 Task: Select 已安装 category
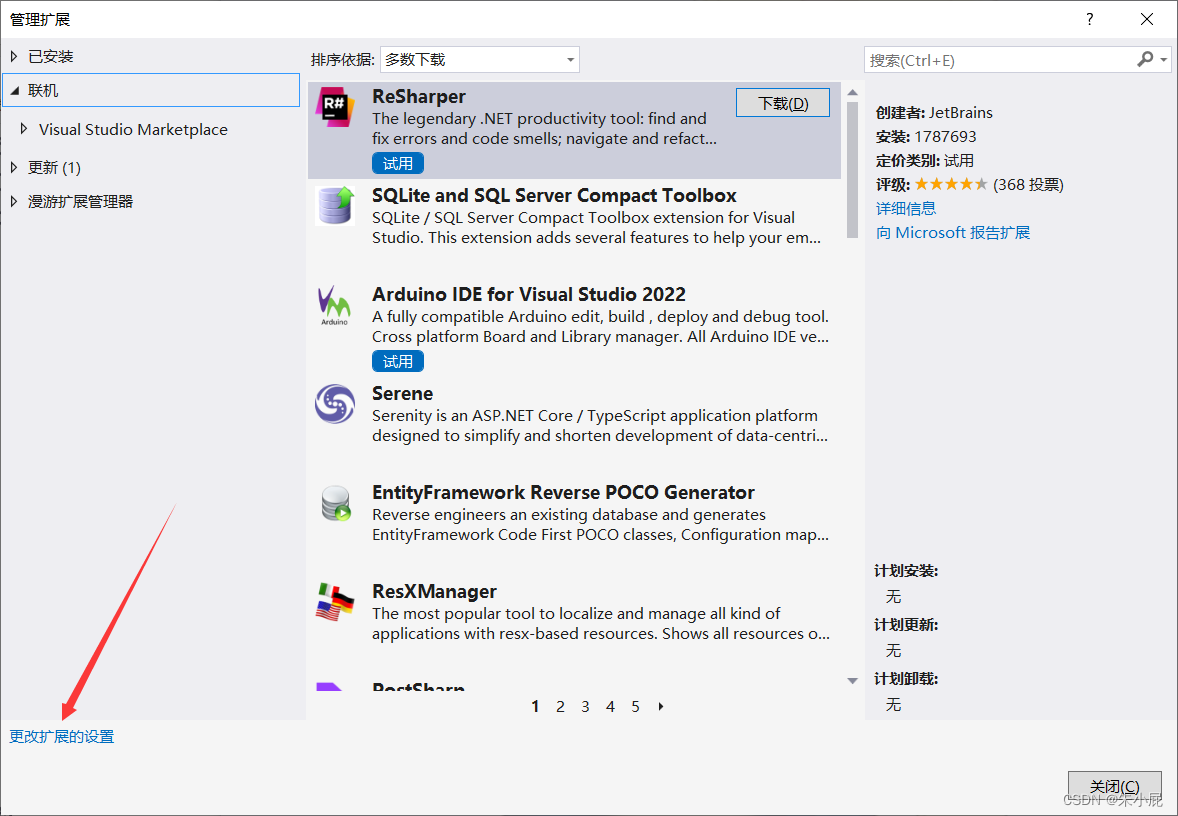[x=50, y=56]
